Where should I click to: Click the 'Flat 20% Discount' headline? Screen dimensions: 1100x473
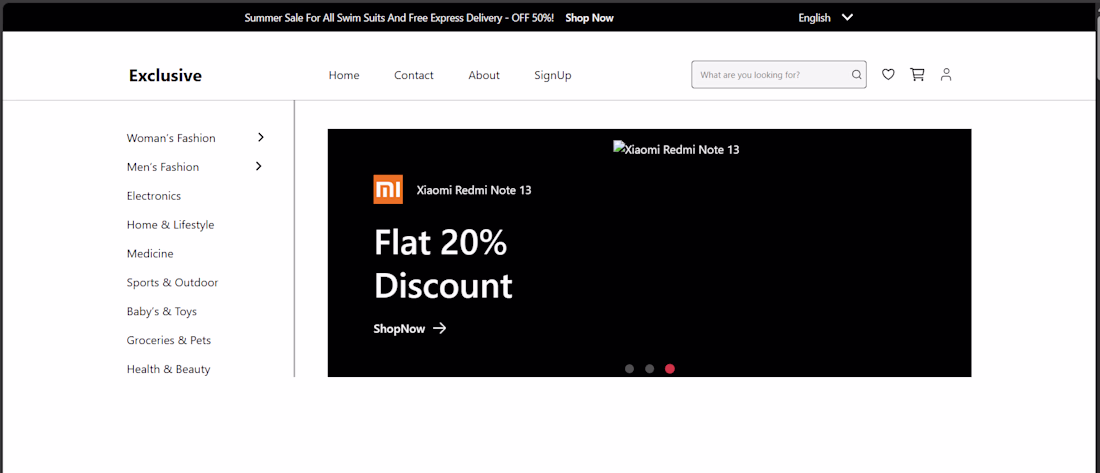click(443, 265)
